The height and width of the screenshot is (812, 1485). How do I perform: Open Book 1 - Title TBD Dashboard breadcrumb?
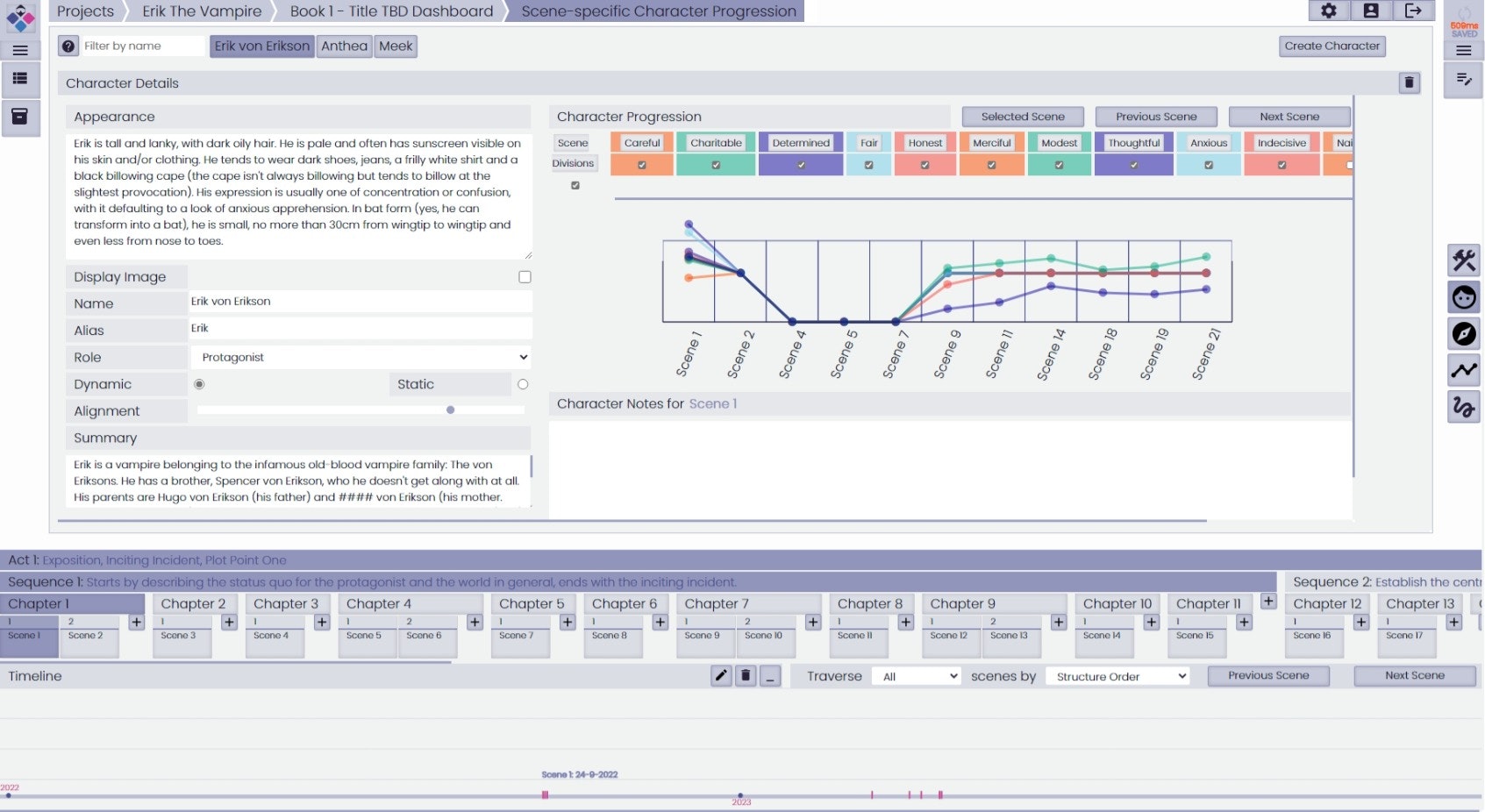pos(391,11)
